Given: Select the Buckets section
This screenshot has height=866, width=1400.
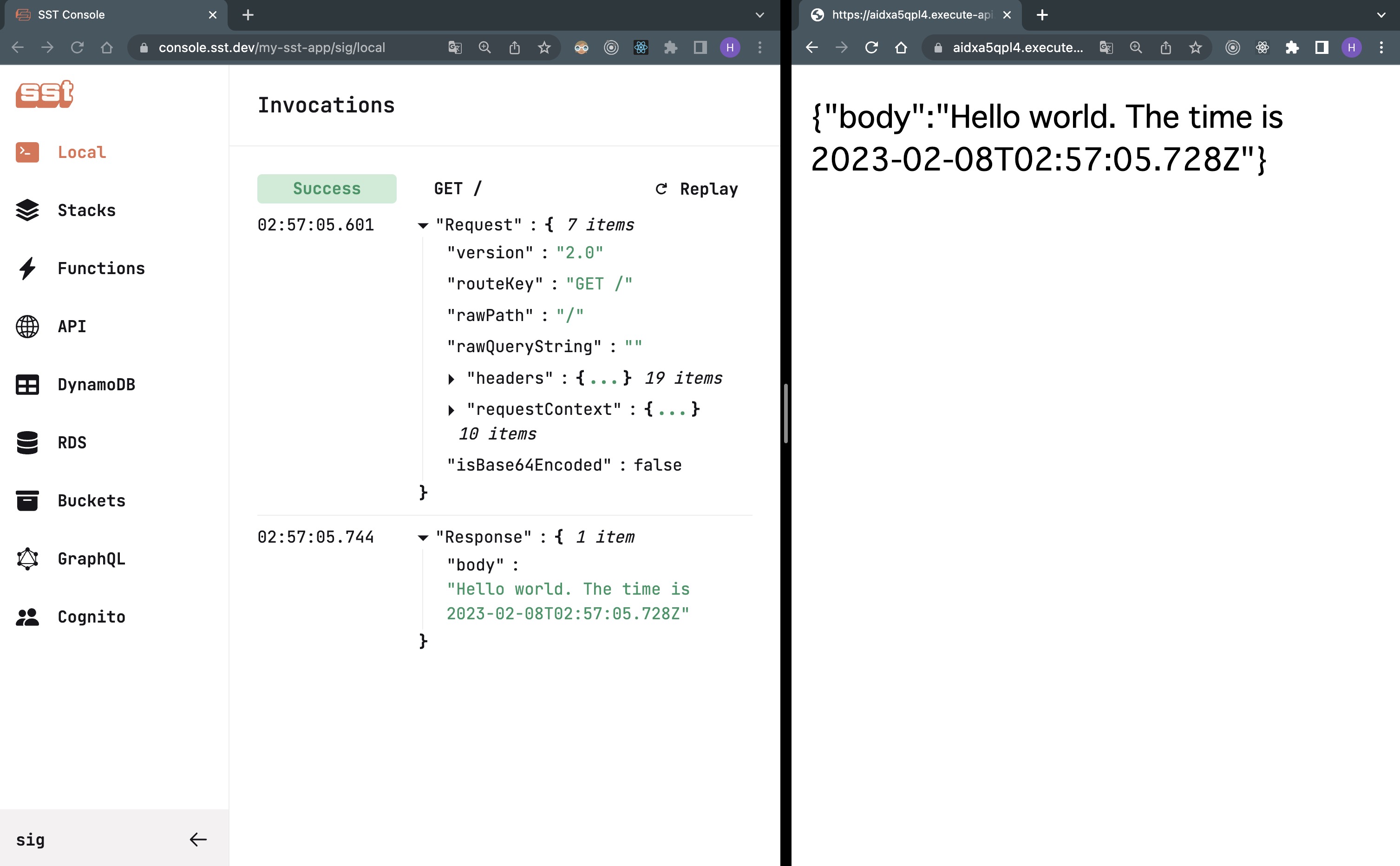Looking at the screenshot, I should pyautogui.click(x=91, y=500).
